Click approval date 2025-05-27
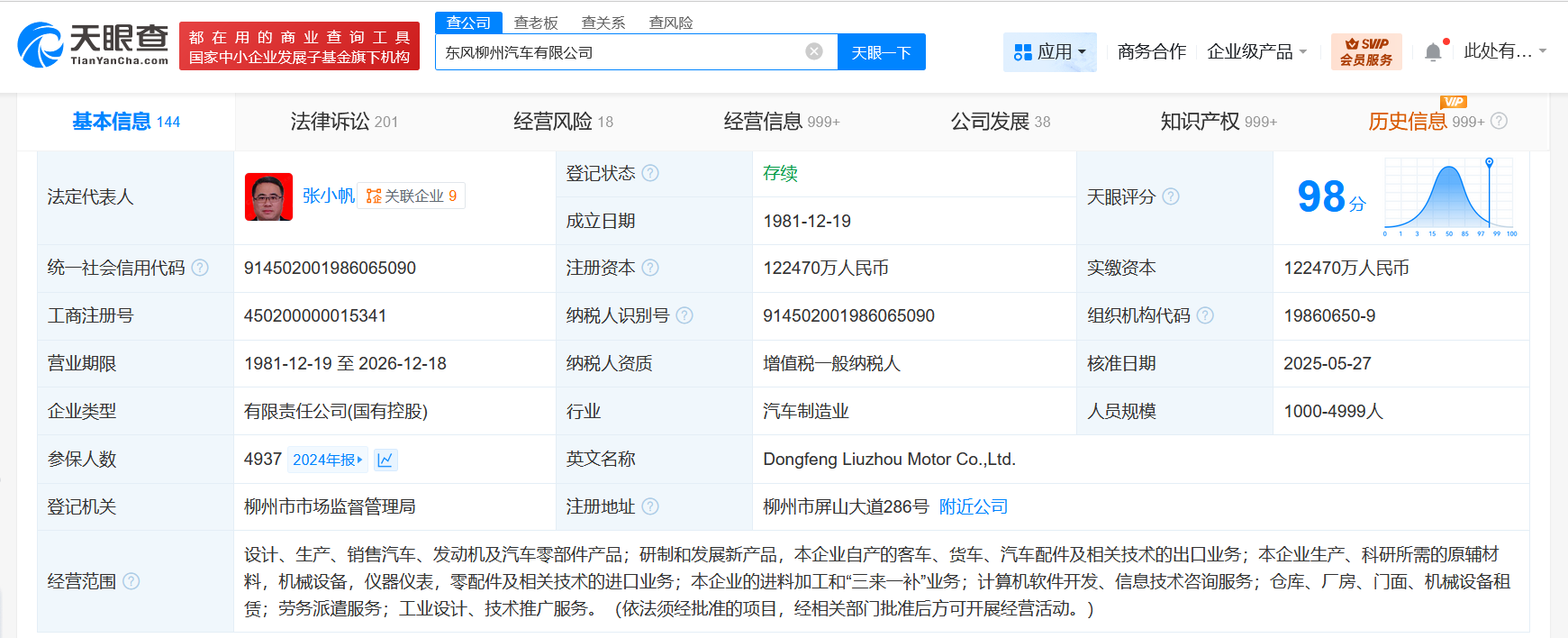 click(1328, 363)
